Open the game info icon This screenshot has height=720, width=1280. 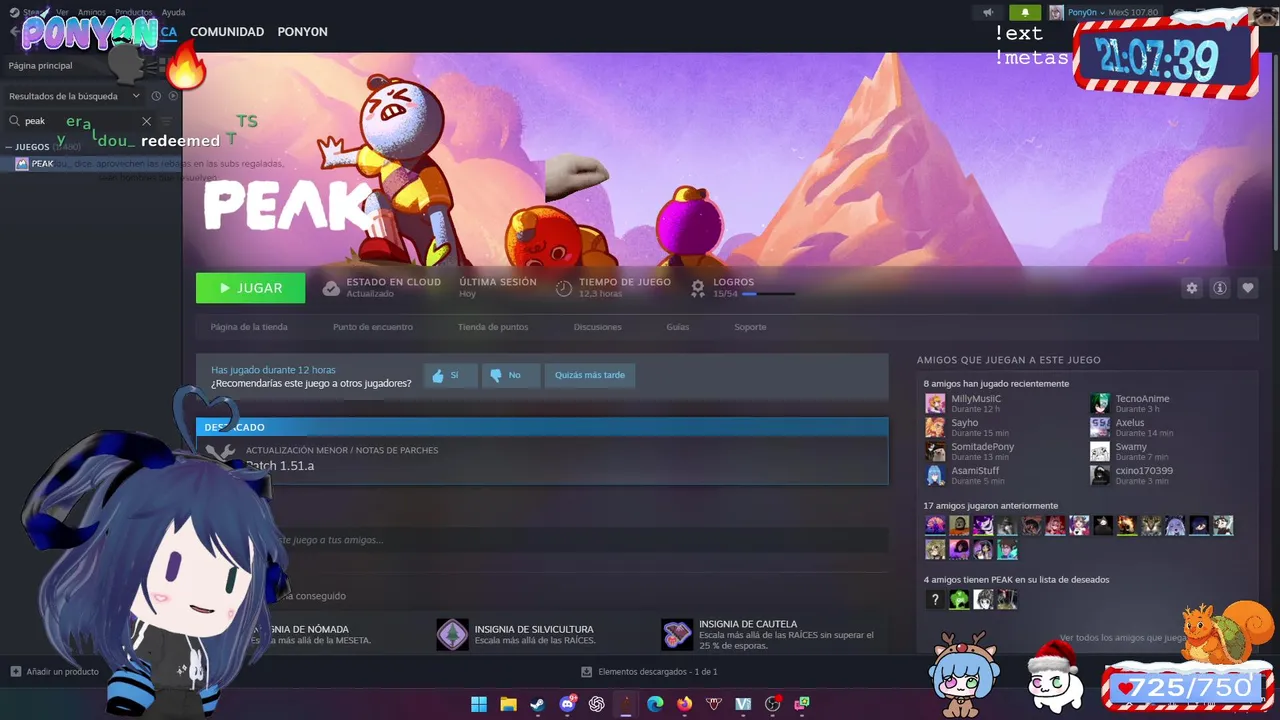[x=1219, y=288]
